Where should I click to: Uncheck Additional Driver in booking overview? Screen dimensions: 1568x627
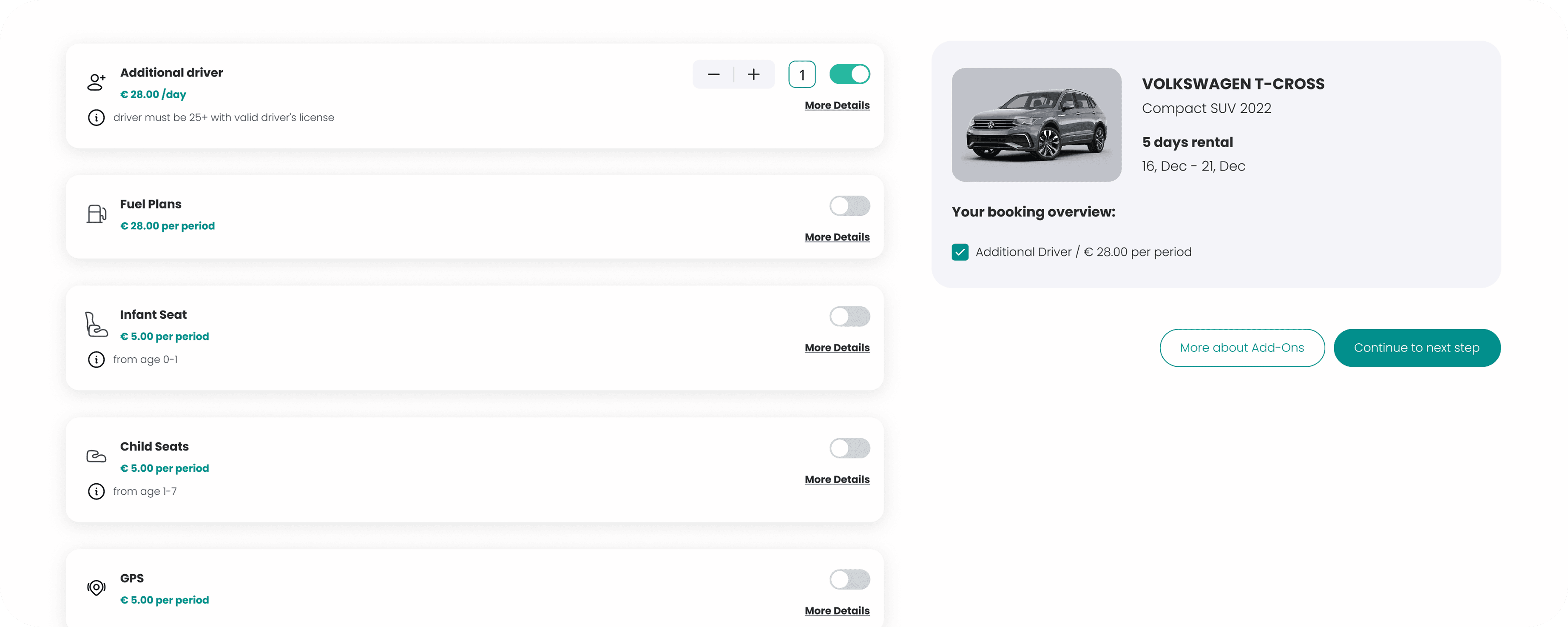click(960, 252)
